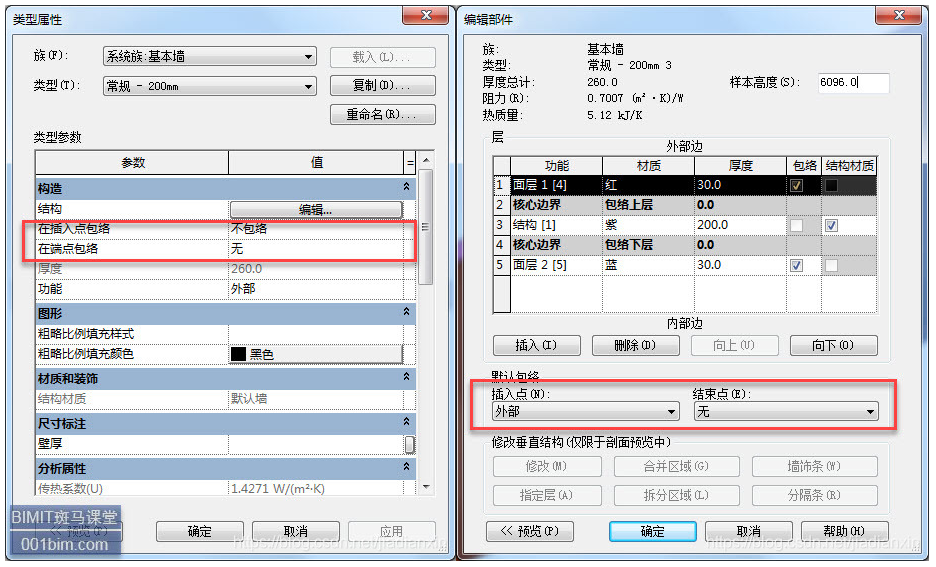
Task: Click 取消 in the 类型属性 dialog
Action: coord(295,531)
